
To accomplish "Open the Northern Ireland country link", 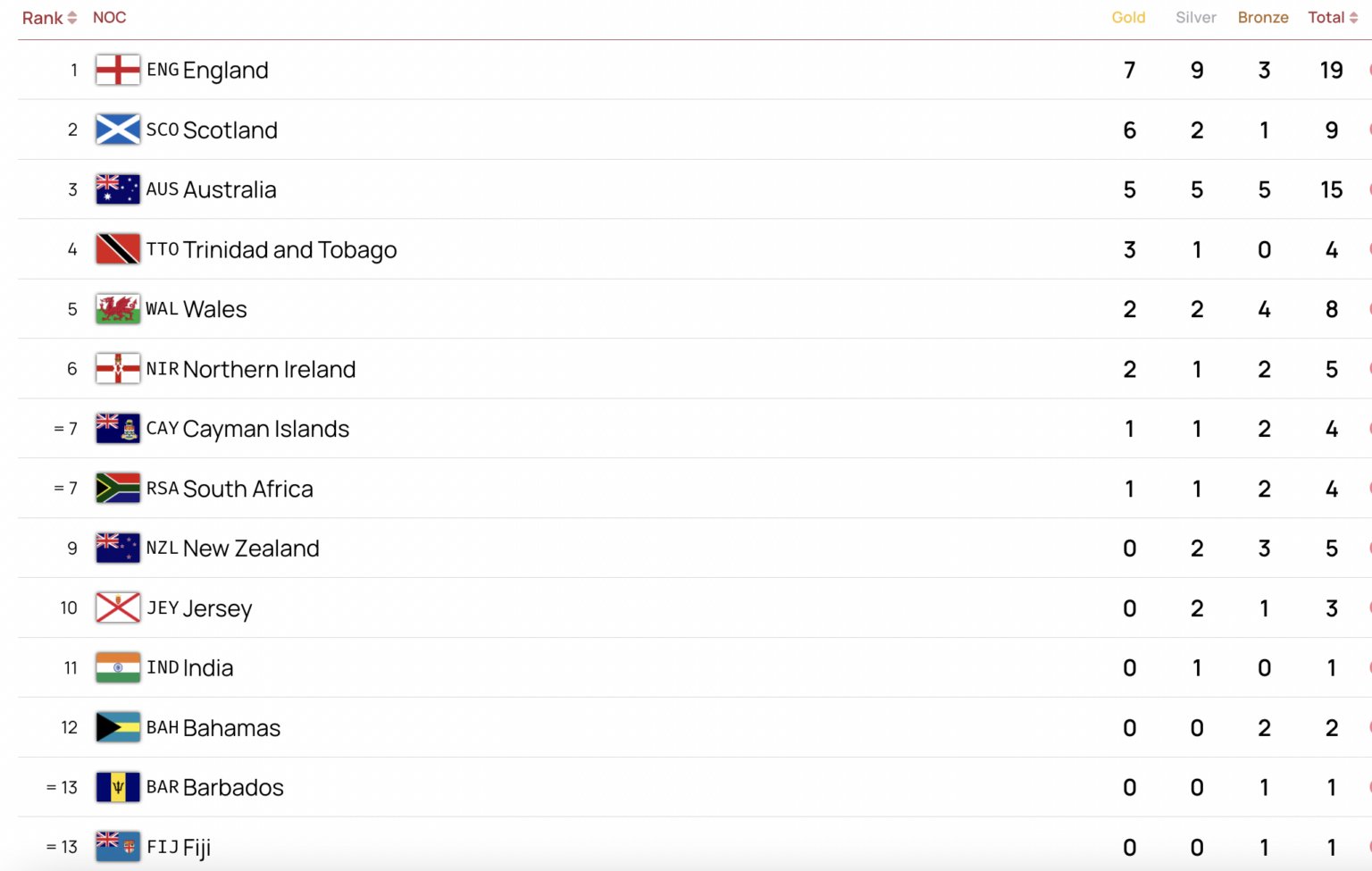I will (269, 369).
